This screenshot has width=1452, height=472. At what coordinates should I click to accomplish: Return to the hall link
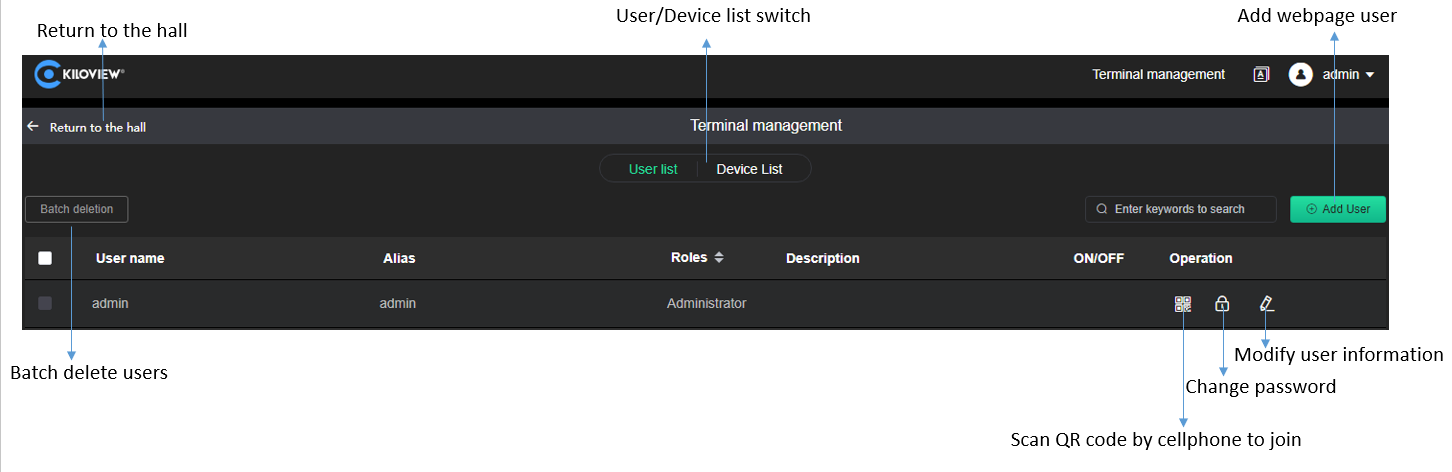(98, 127)
